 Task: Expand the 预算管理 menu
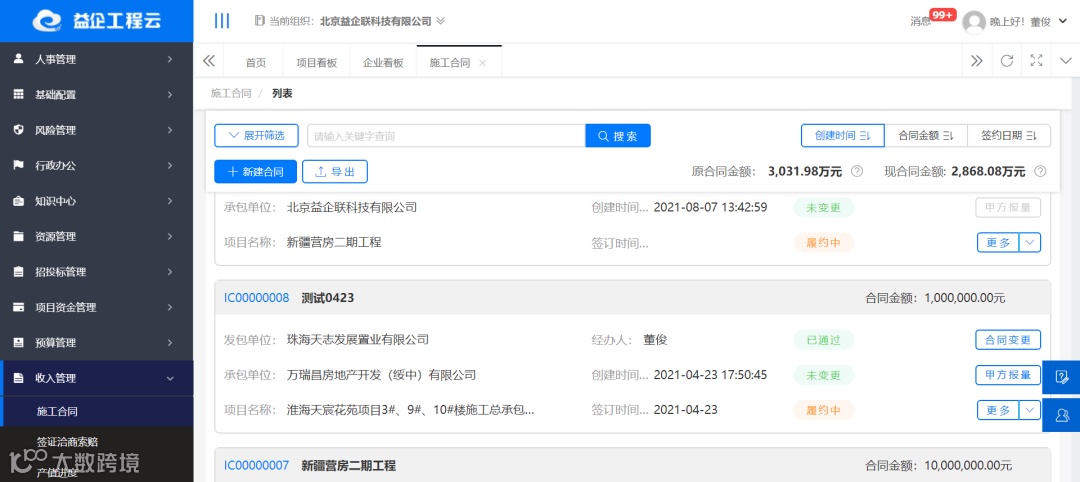click(x=169, y=342)
